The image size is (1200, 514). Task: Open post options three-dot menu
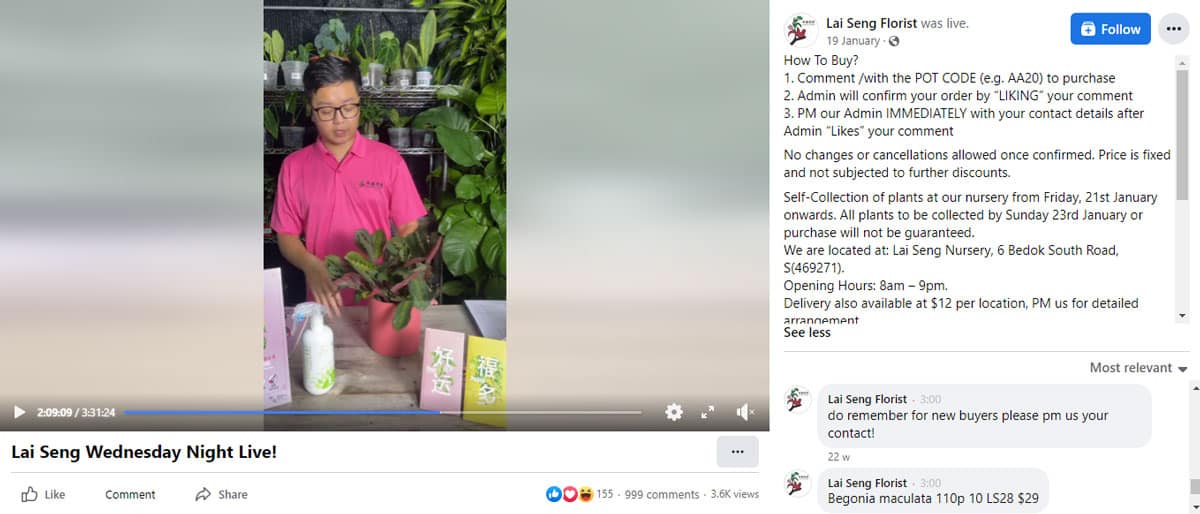[x=1174, y=29]
